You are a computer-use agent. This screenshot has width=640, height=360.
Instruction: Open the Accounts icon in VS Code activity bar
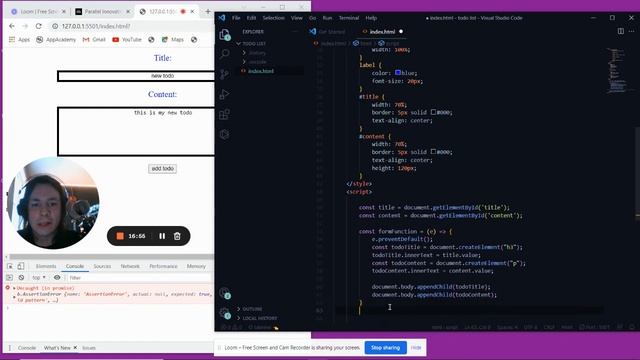point(224,293)
